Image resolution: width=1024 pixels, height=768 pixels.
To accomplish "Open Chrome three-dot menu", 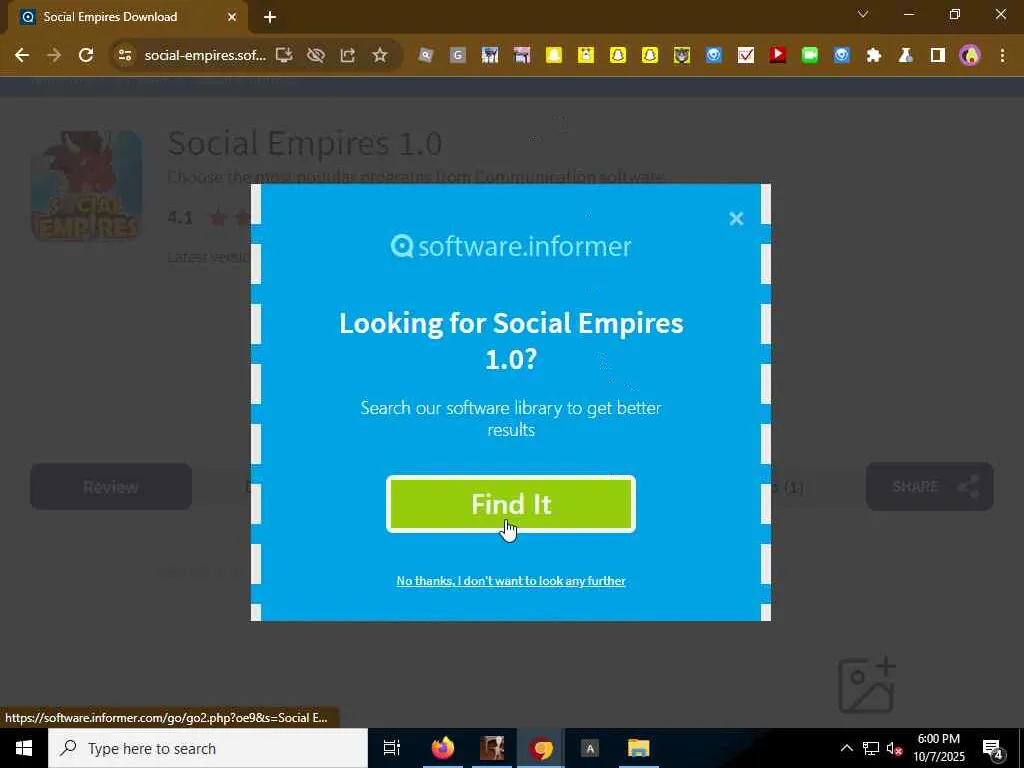I will [1002, 56].
